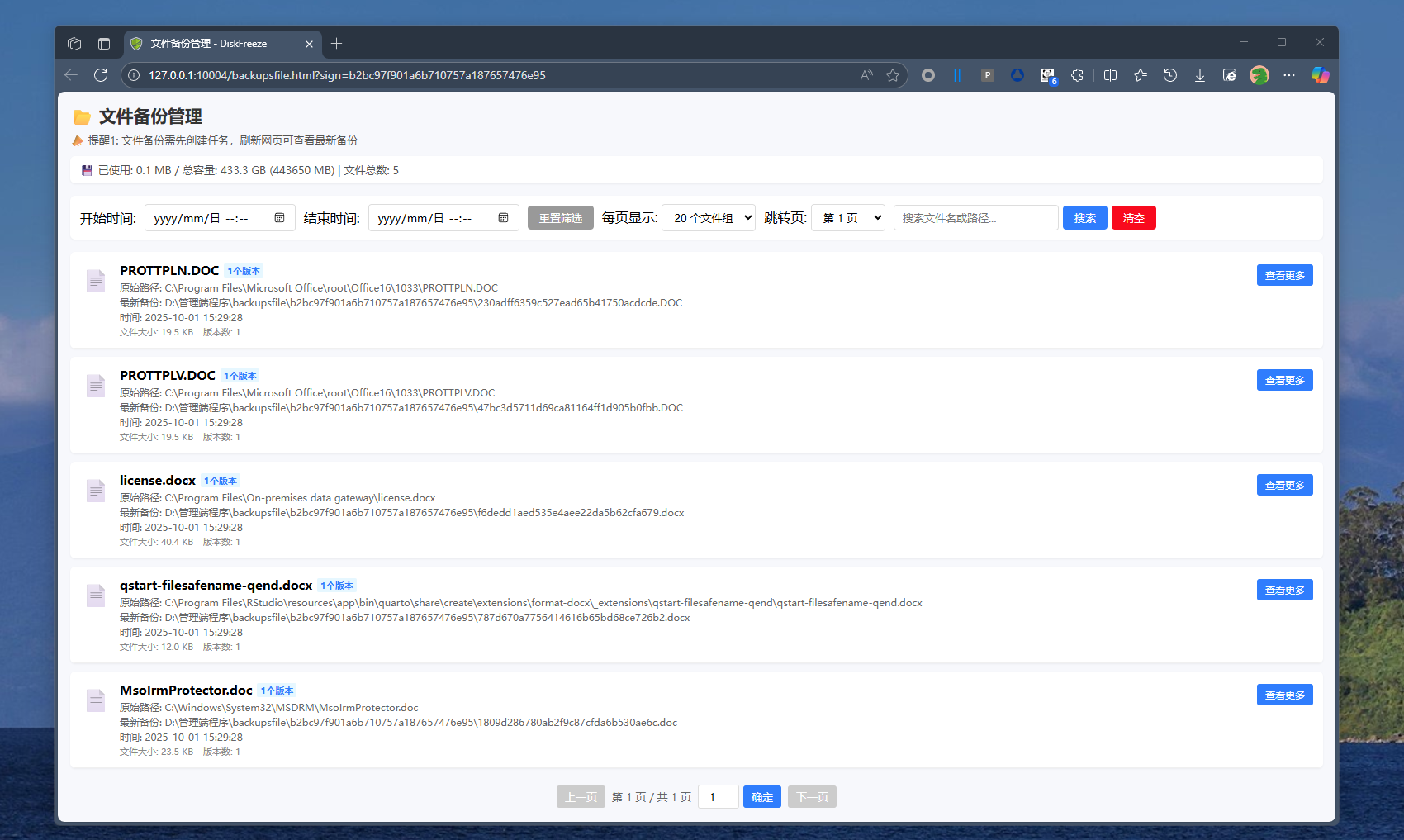
Task: Open browser history
Action: (1170, 75)
